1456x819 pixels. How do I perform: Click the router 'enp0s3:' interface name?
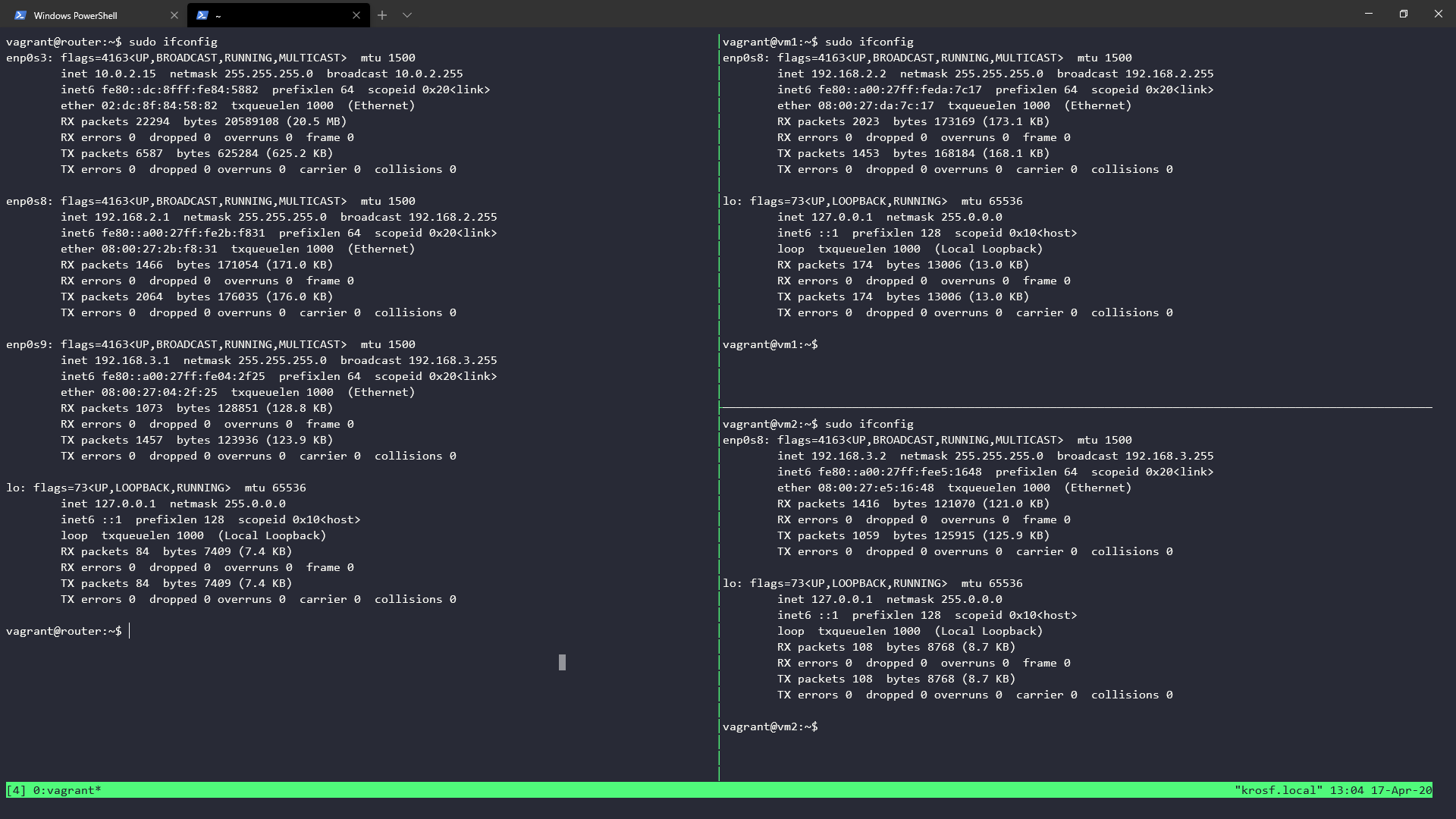30,58
